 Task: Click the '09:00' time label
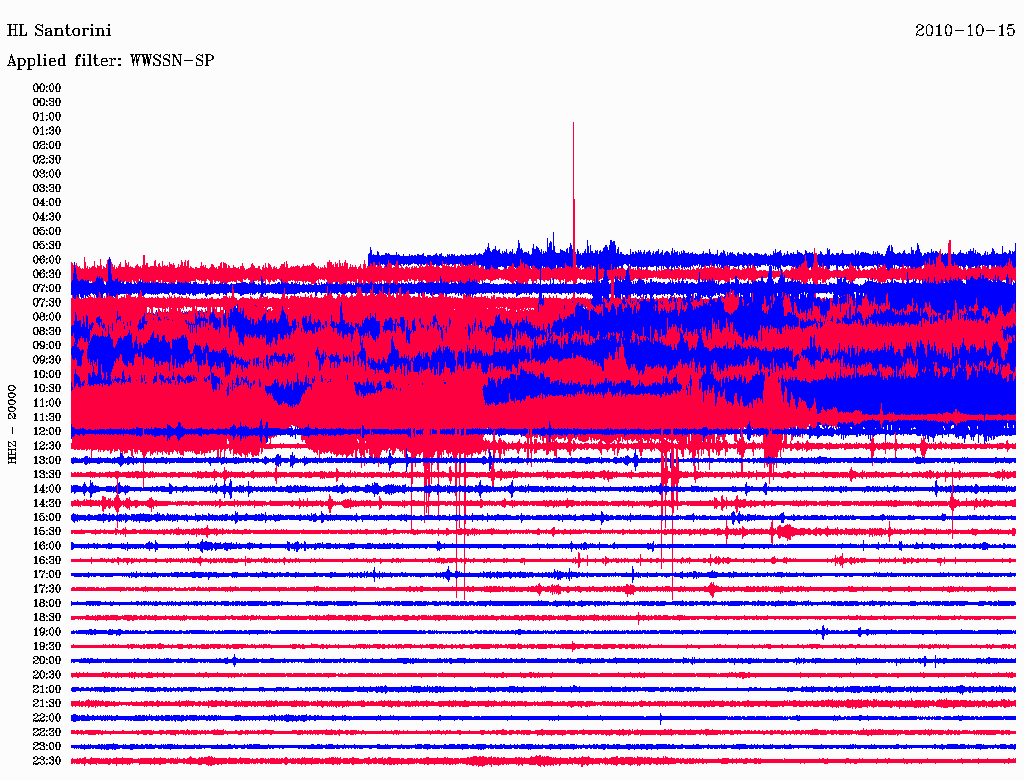pos(47,346)
